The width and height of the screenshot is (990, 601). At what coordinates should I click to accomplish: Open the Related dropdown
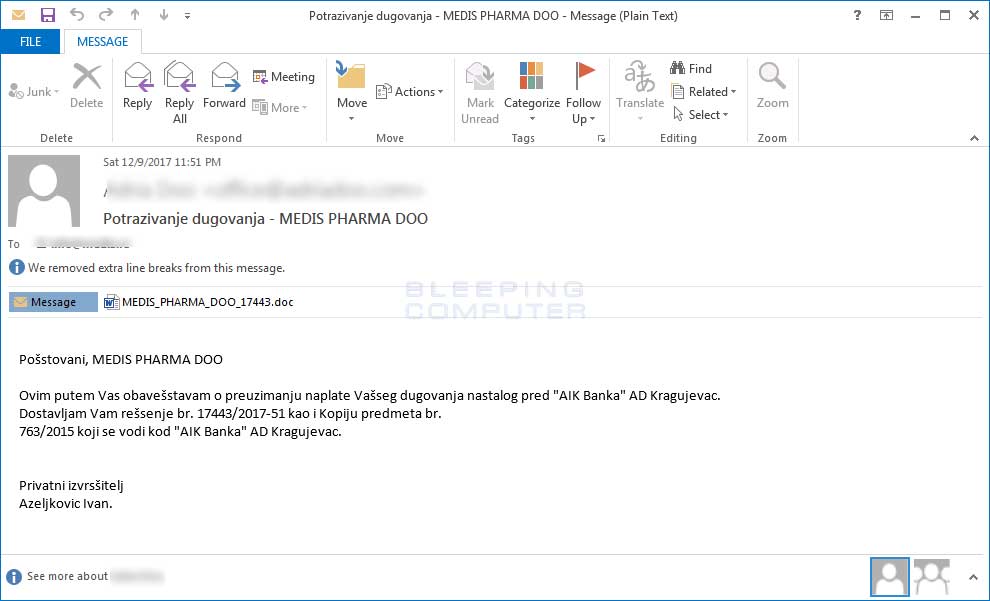(x=703, y=92)
